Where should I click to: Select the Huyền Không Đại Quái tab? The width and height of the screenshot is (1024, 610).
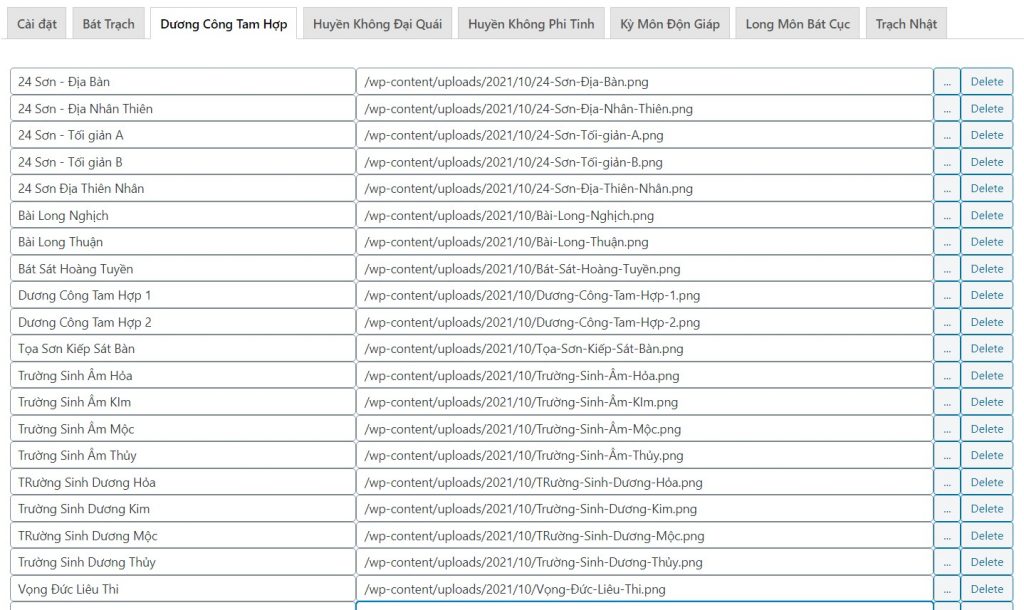pos(377,24)
